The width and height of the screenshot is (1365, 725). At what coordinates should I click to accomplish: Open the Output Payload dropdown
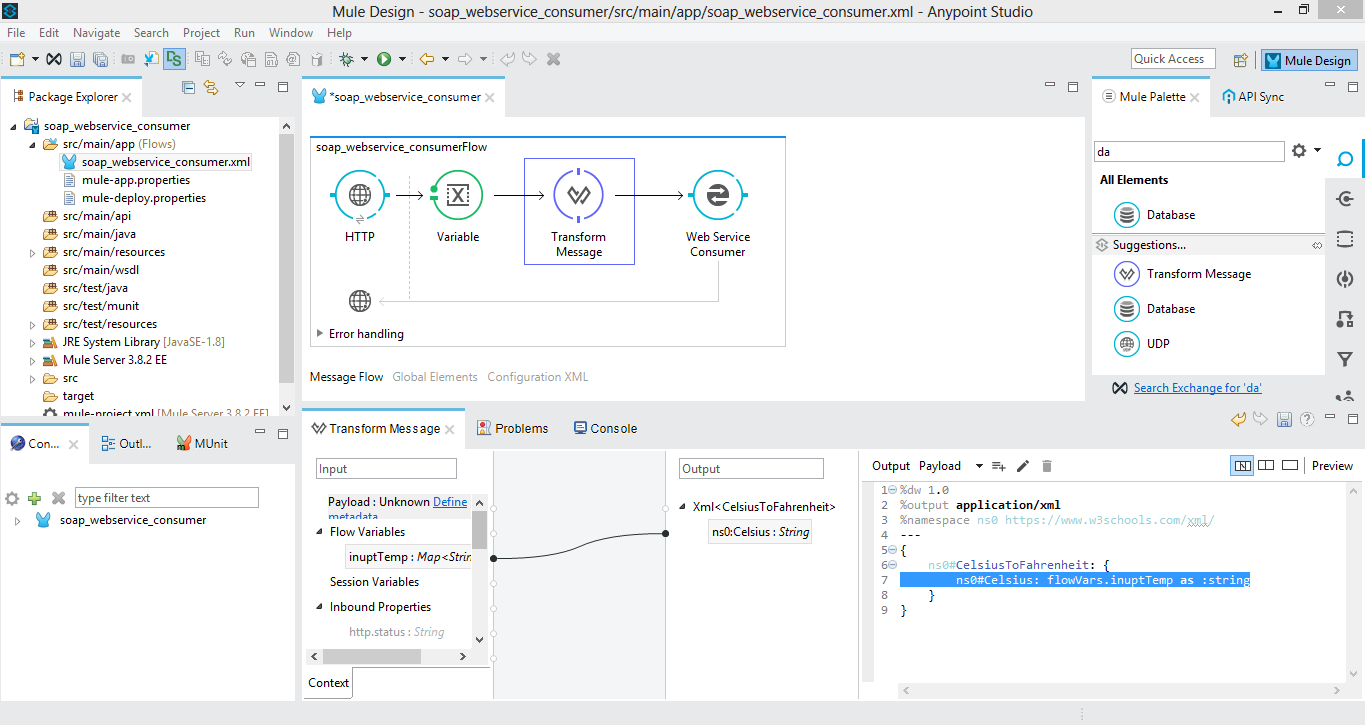coord(979,466)
